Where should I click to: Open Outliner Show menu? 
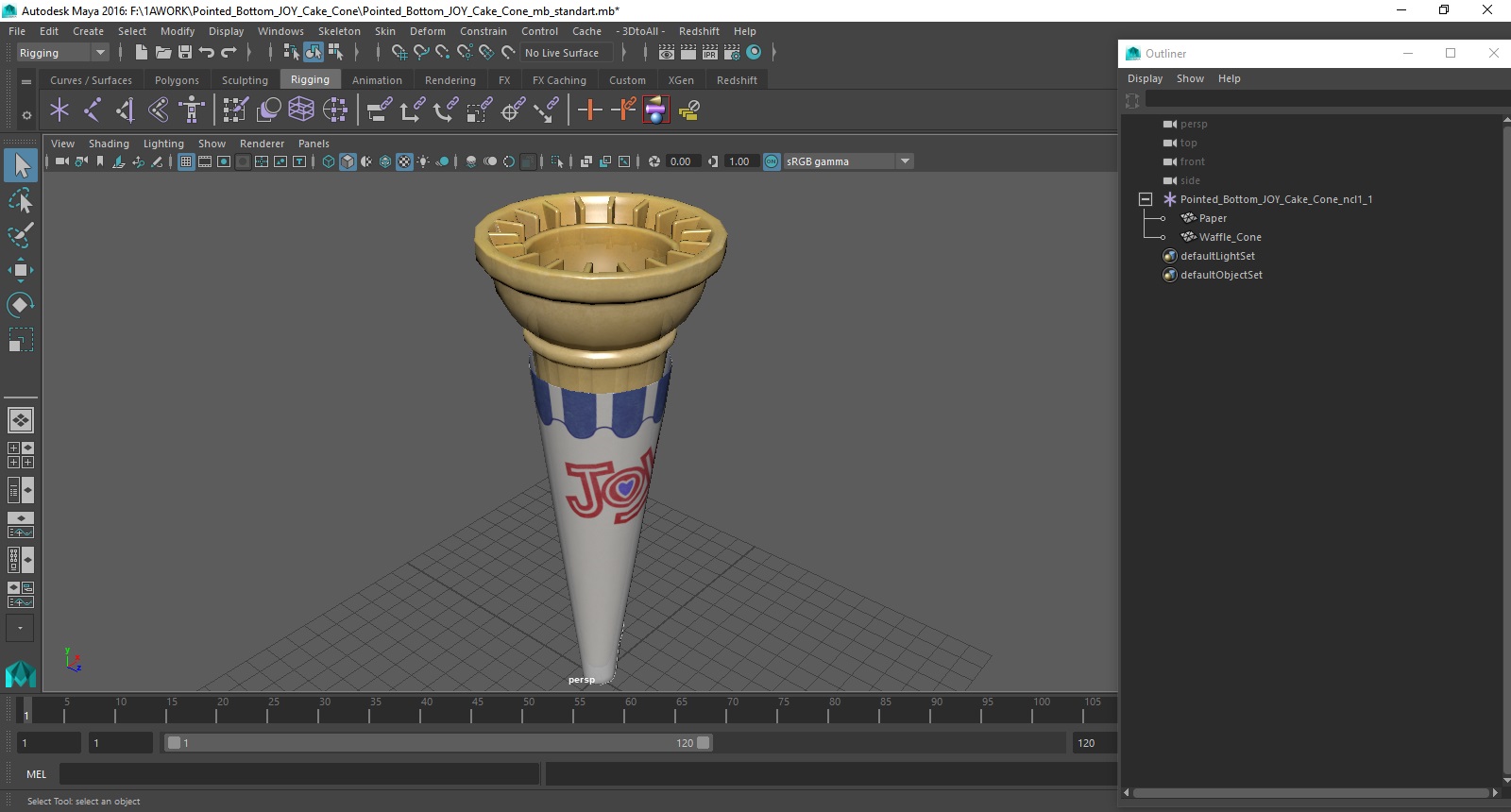coord(1190,78)
